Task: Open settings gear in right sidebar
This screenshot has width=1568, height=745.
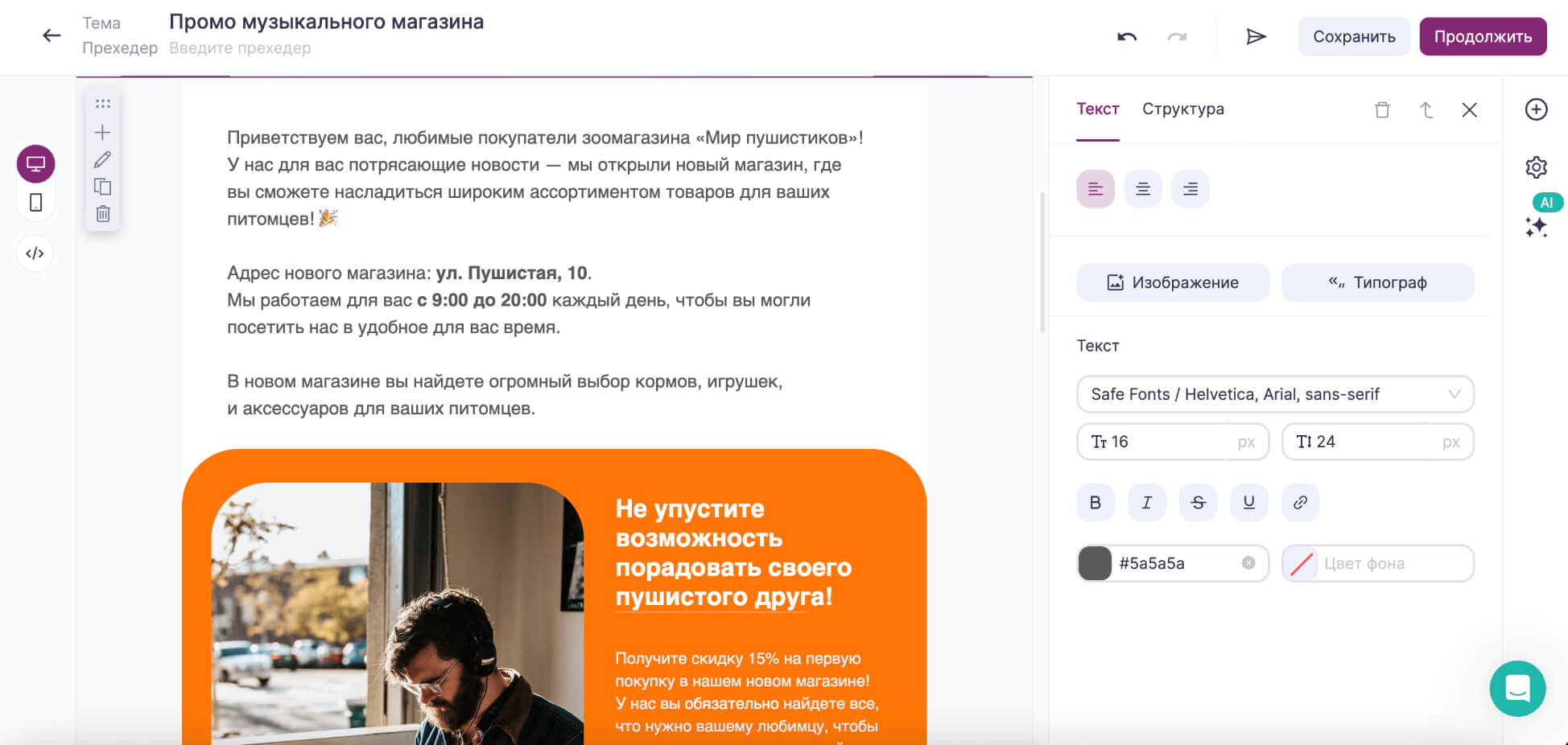Action: point(1536,167)
